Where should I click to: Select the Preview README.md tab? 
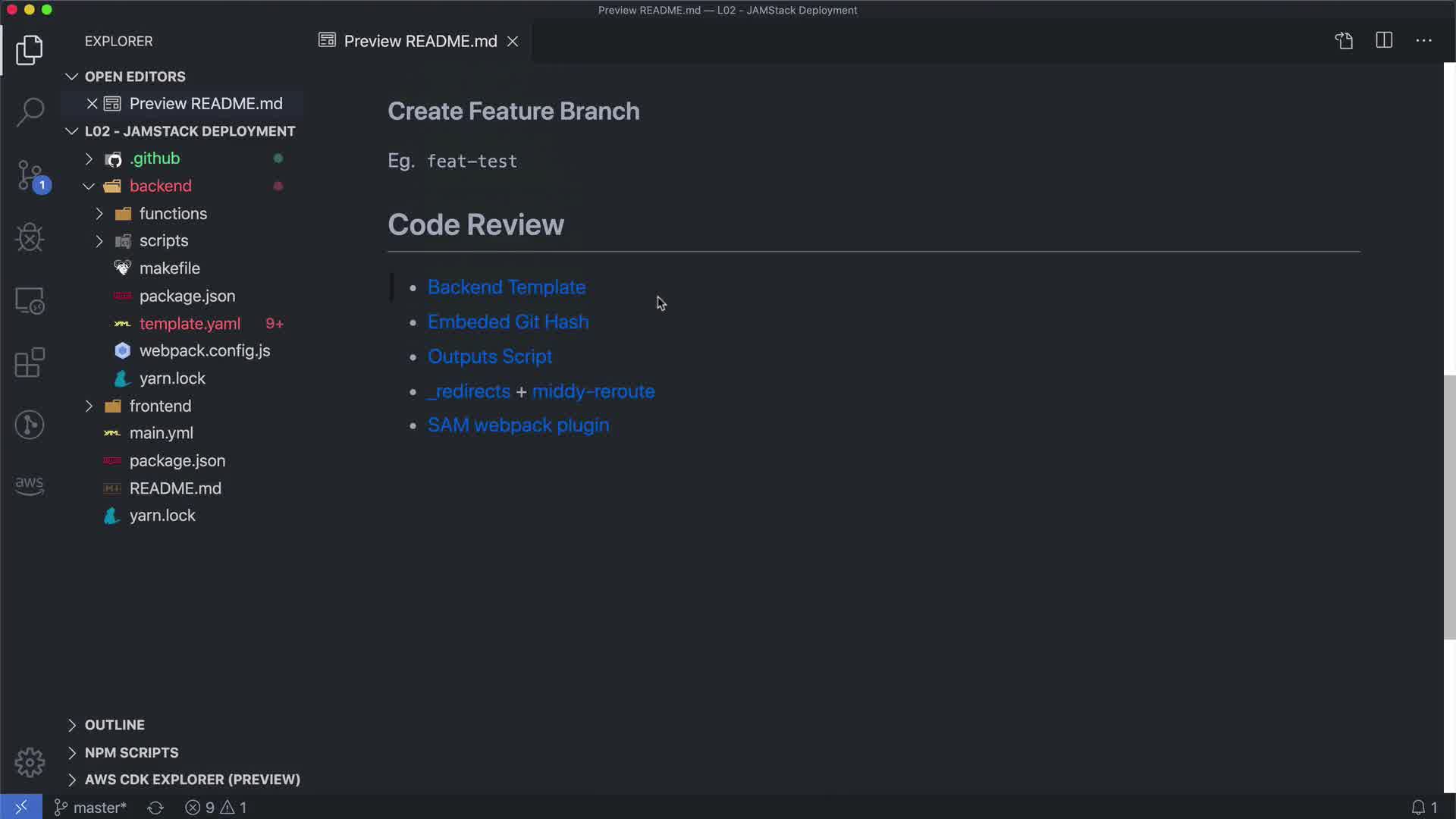tap(420, 41)
